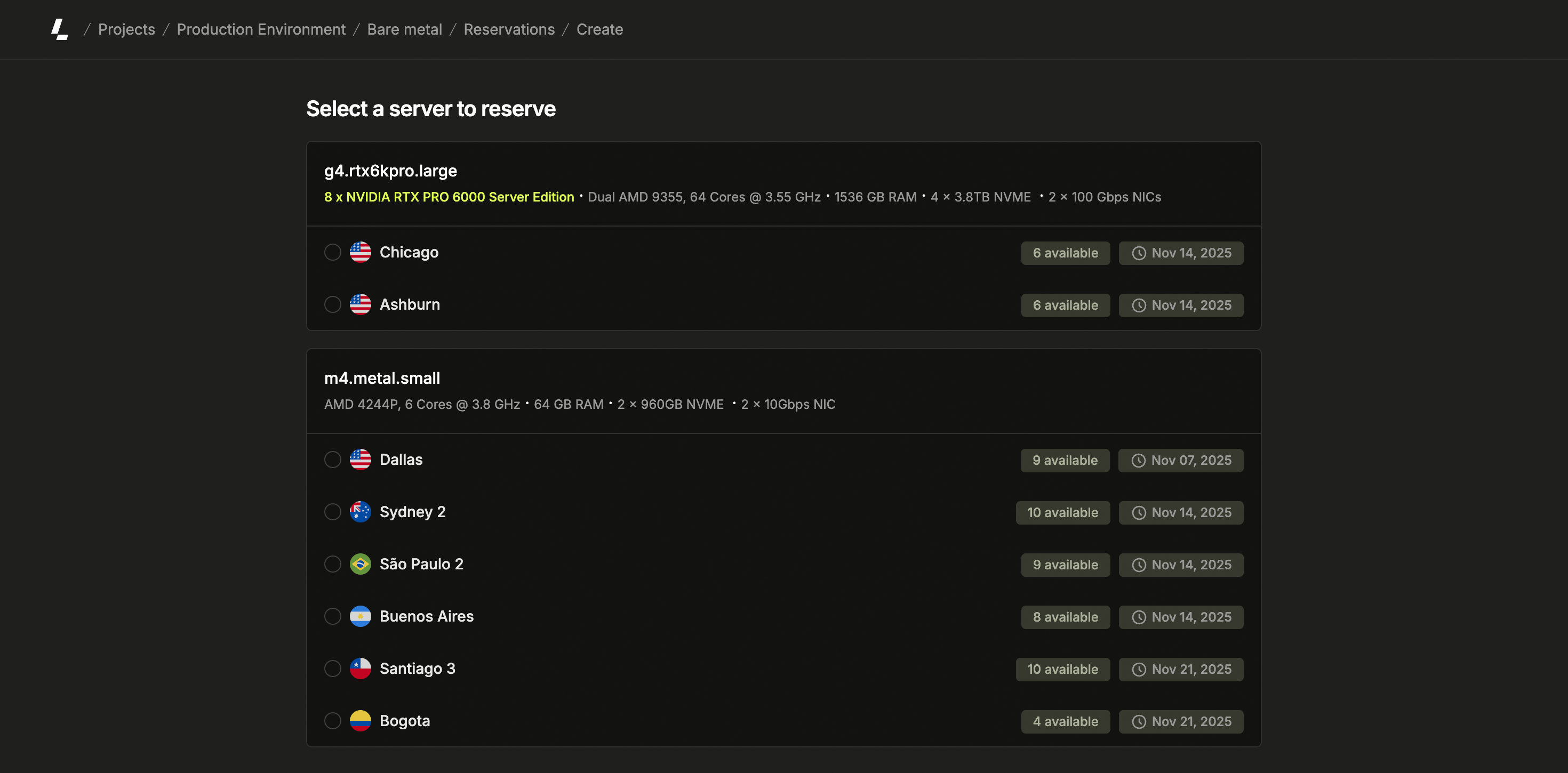
Task: Click the US flag next to Chicago
Action: click(361, 252)
